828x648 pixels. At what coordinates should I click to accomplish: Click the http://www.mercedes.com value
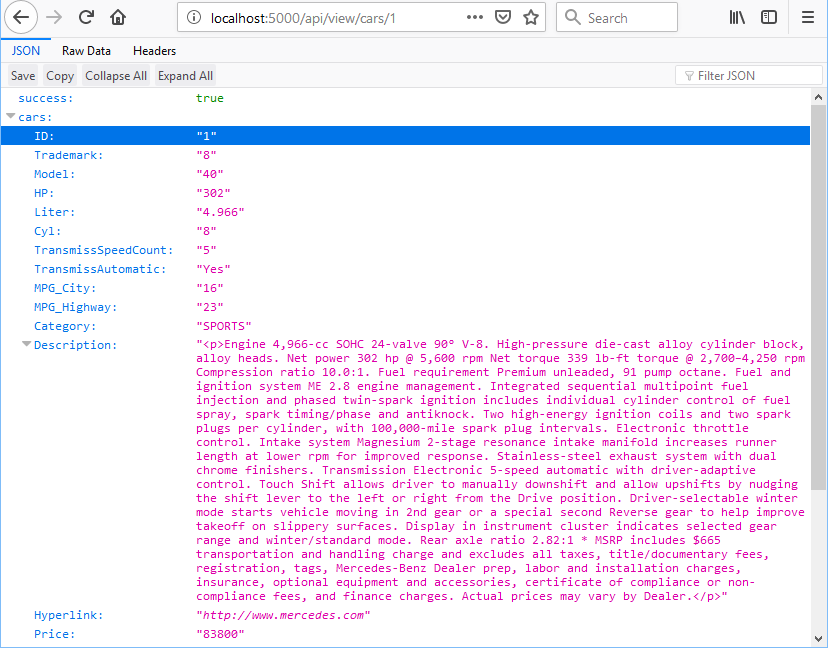[284, 615]
